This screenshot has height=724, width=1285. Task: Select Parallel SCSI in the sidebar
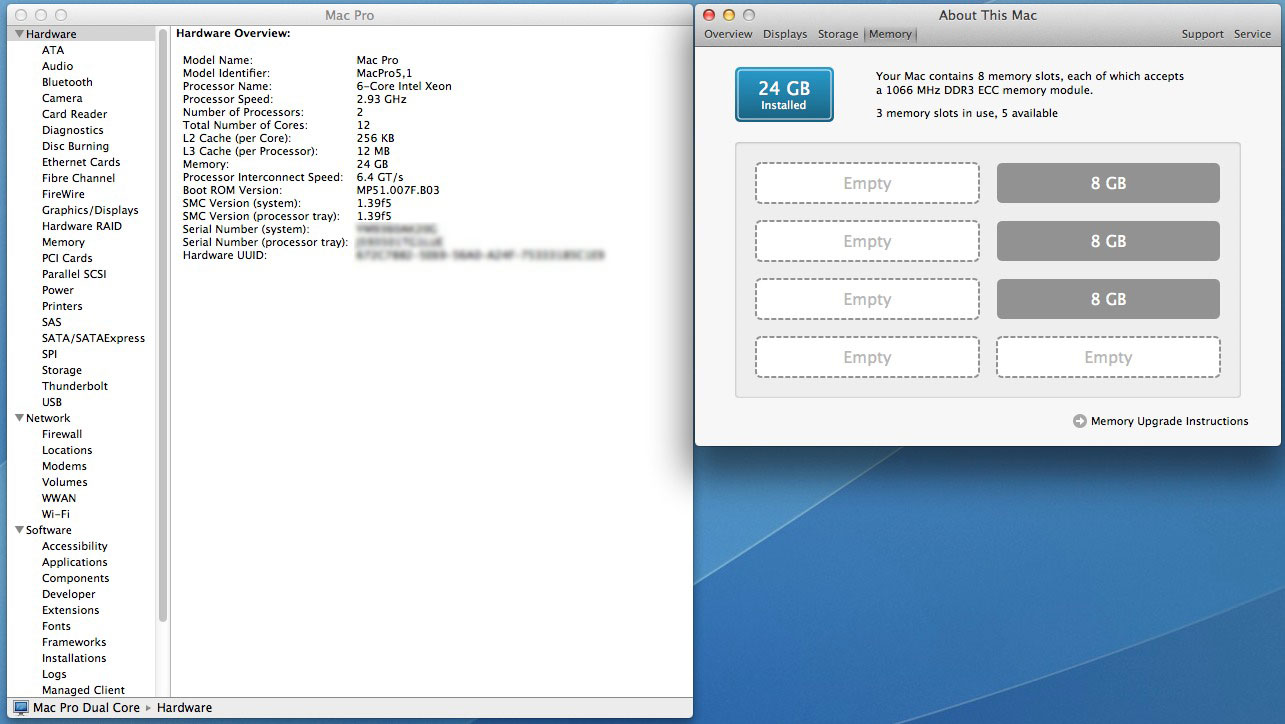tap(74, 274)
